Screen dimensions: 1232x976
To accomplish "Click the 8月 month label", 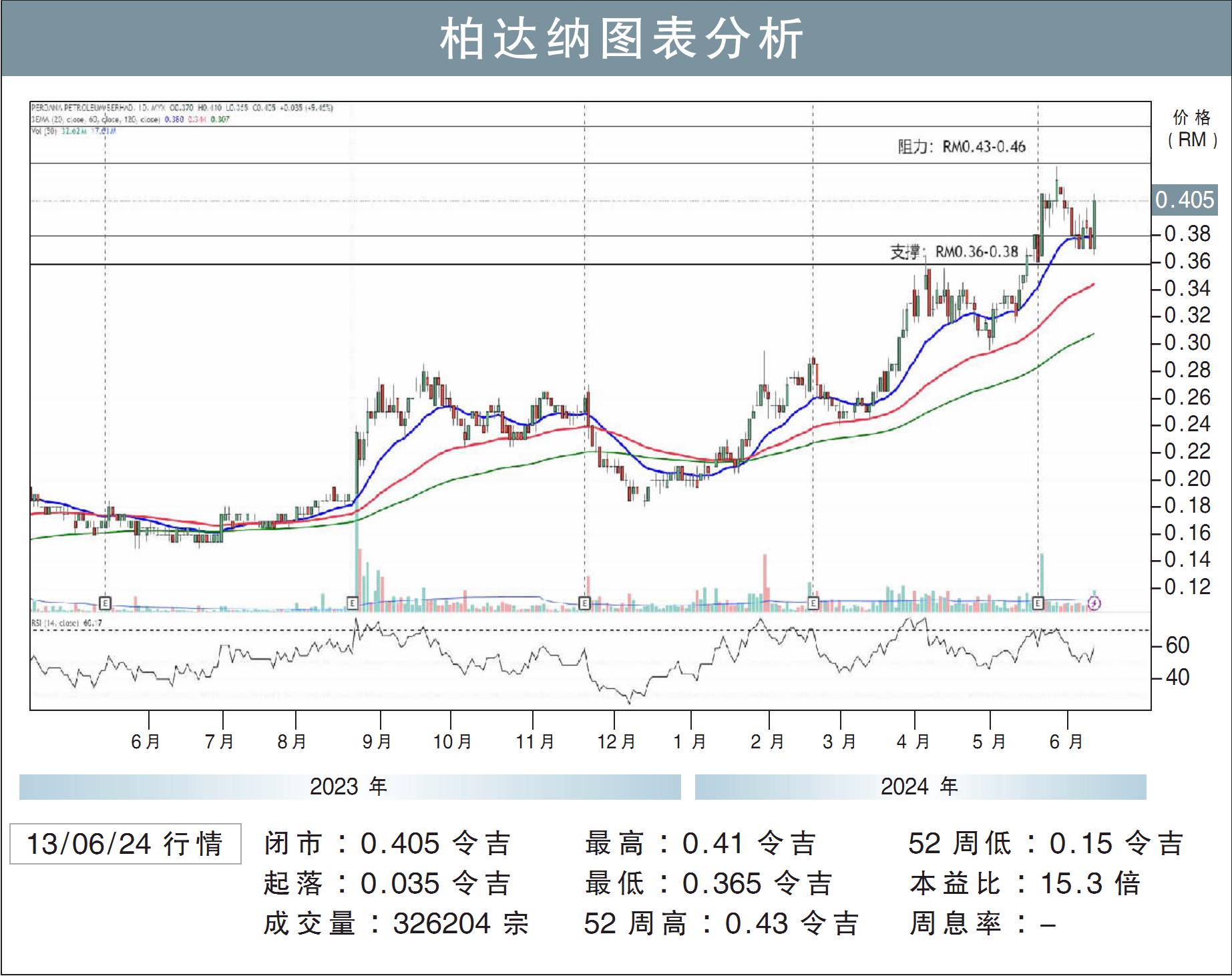I will tap(292, 742).
